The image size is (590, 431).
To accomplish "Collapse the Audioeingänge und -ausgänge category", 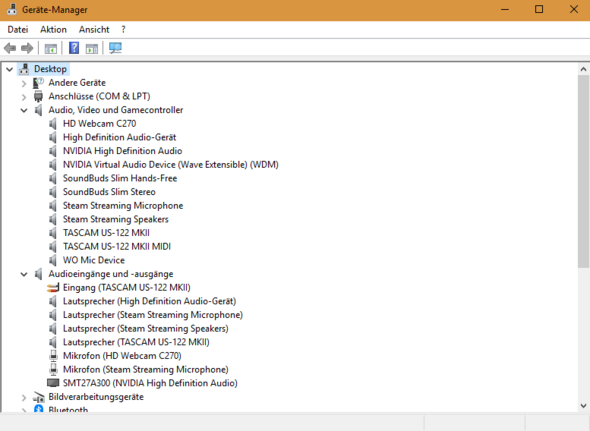I will pyautogui.click(x=24, y=274).
